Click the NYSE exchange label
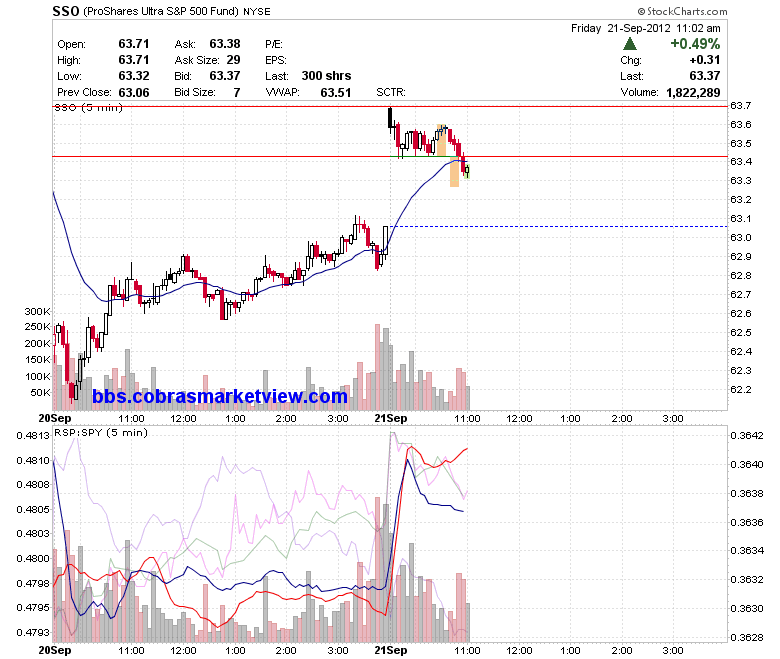 [257, 11]
